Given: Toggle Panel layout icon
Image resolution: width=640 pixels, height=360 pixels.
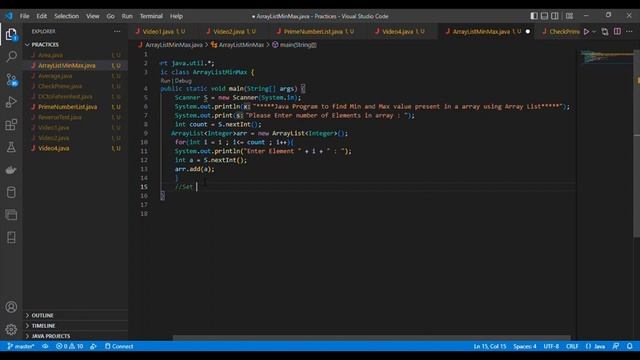Looking at the screenshot, I should [544, 16].
